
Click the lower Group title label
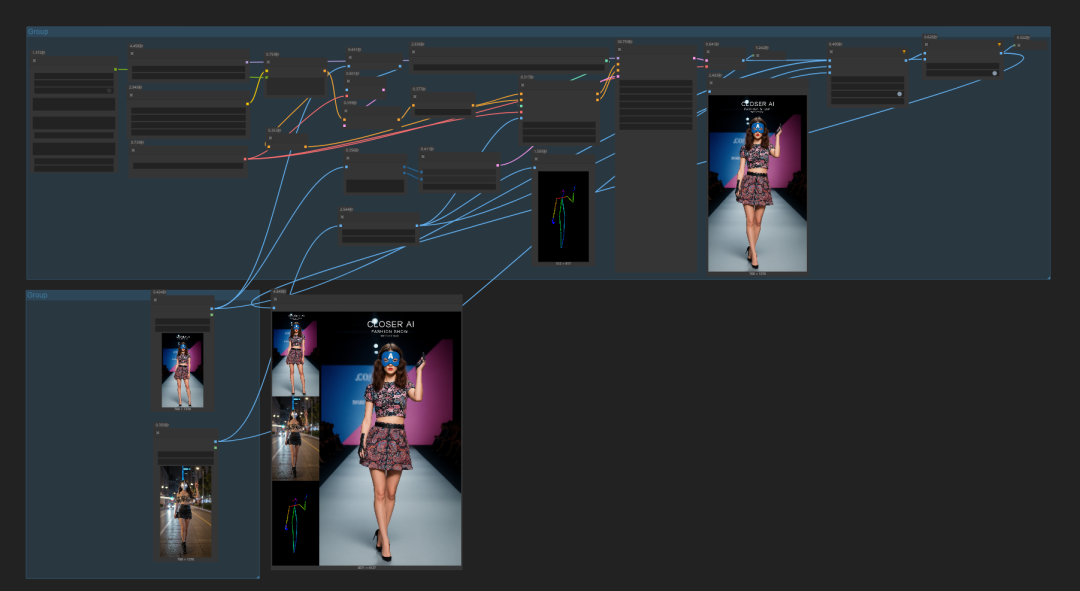[x=37, y=295]
